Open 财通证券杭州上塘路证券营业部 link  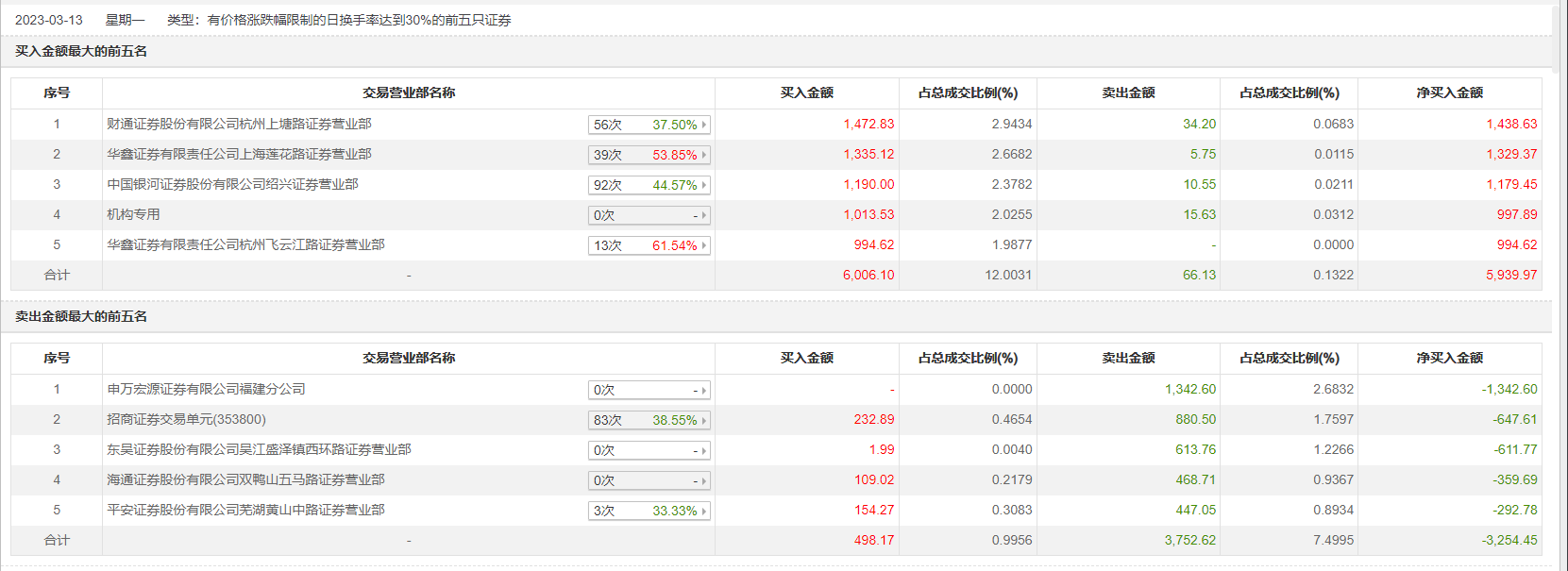click(239, 124)
